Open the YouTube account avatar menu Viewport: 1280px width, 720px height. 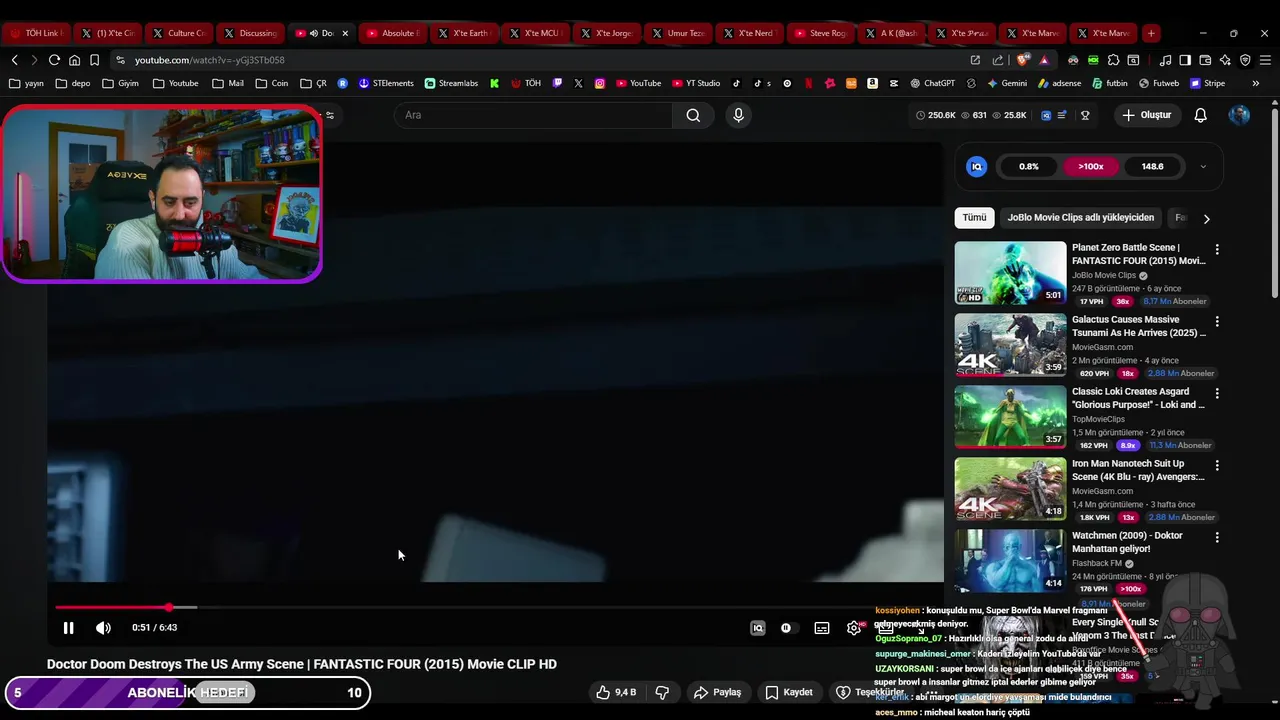point(1239,115)
